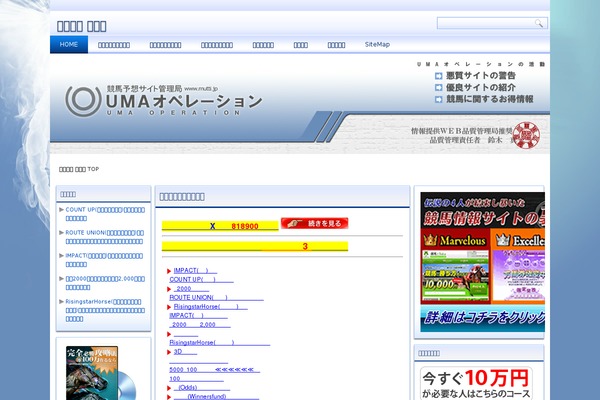Viewport: 600px width, 400px height.
Task: Click red triangle beside (Odds) link
Action: click(169, 388)
